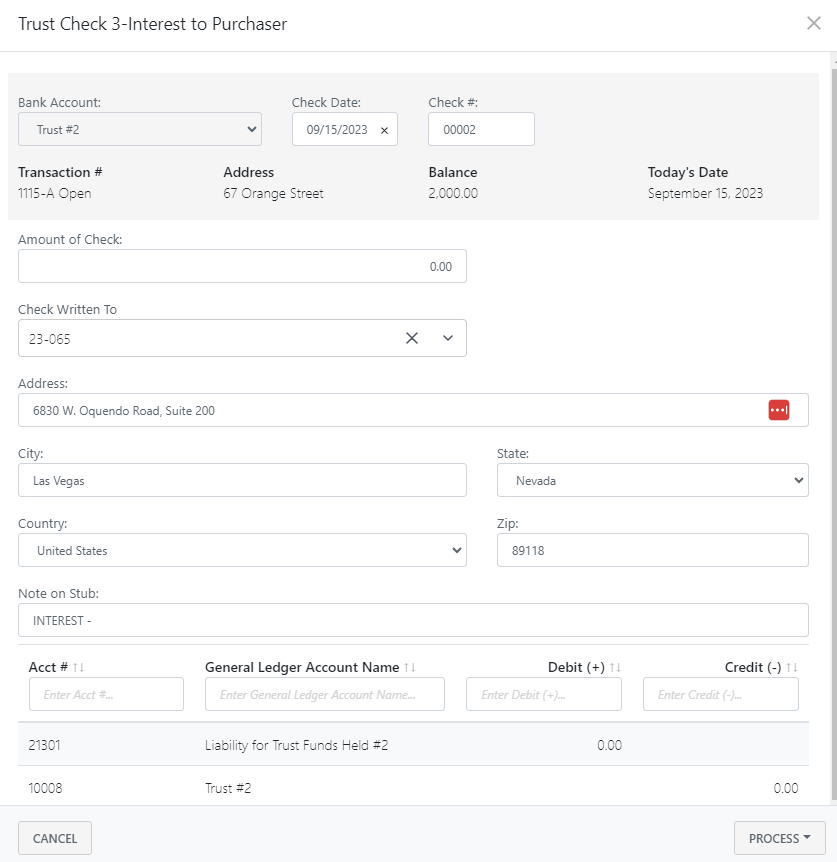Expand the Check Written To chevron

[x=448, y=338]
